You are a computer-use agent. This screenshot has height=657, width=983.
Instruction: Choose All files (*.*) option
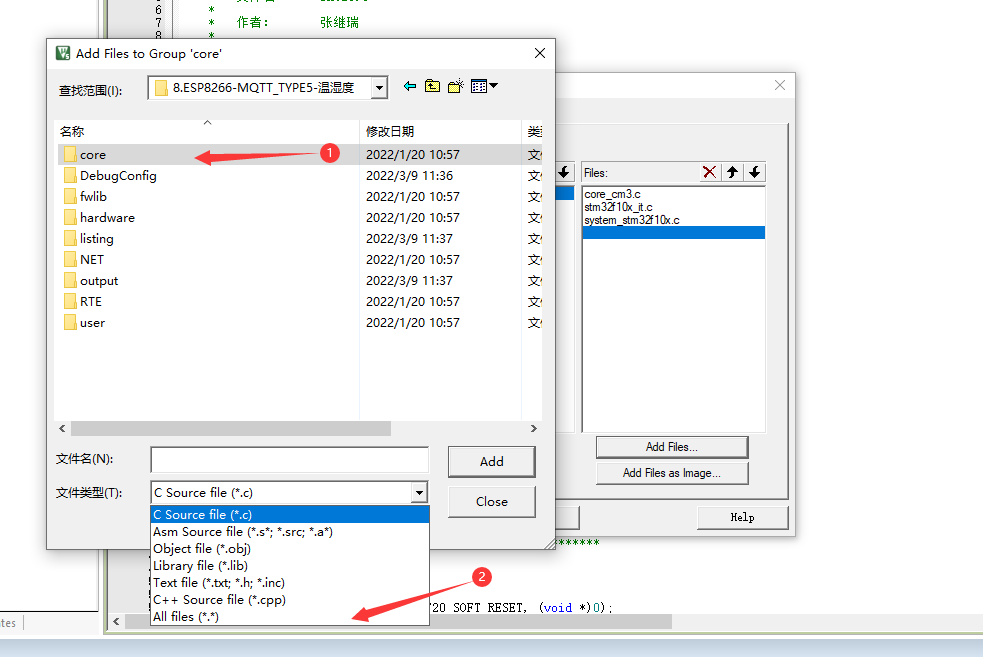pyautogui.click(x=290, y=616)
